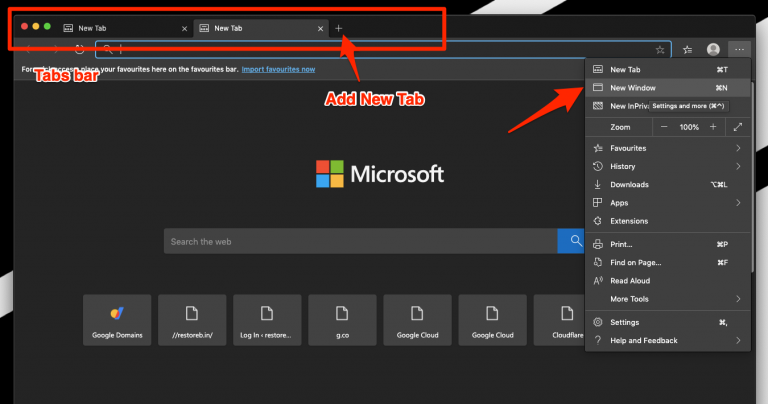The image size is (768, 404).
Task: Click the New Window icon in menu
Action: 598,88
